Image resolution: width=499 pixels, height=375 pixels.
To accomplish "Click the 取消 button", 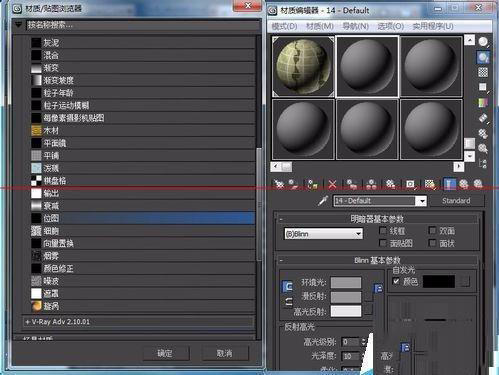I will [x=224, y=353].
